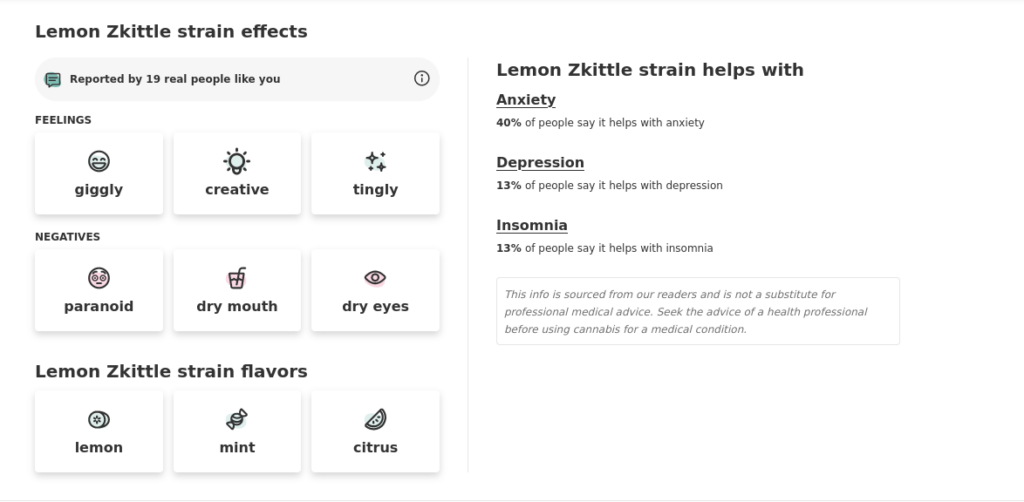1024x502 pixels.
Task: Click the dry mouth drink icon
Action: click(236, 277)
